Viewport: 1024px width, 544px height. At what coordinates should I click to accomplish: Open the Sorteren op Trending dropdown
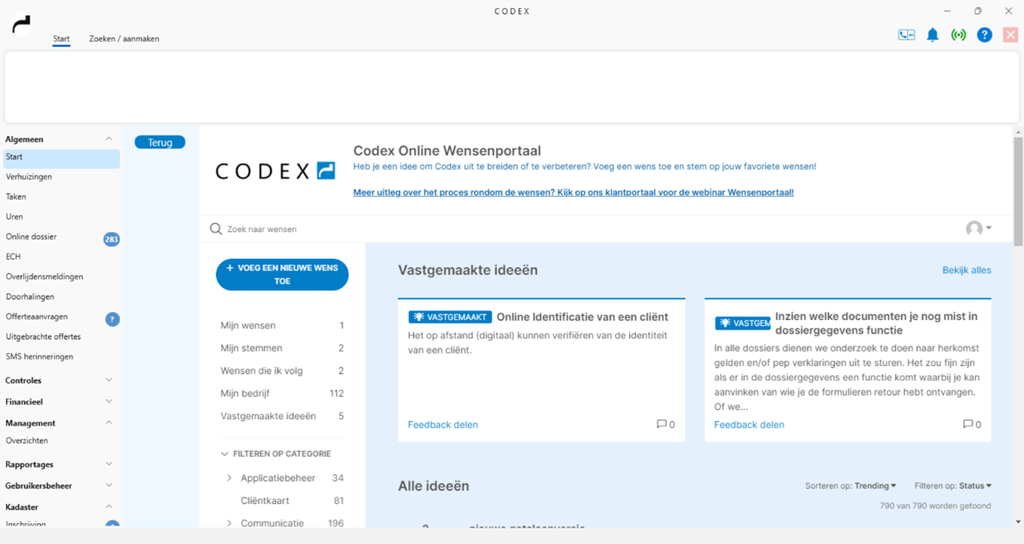(x=875, y=486)
